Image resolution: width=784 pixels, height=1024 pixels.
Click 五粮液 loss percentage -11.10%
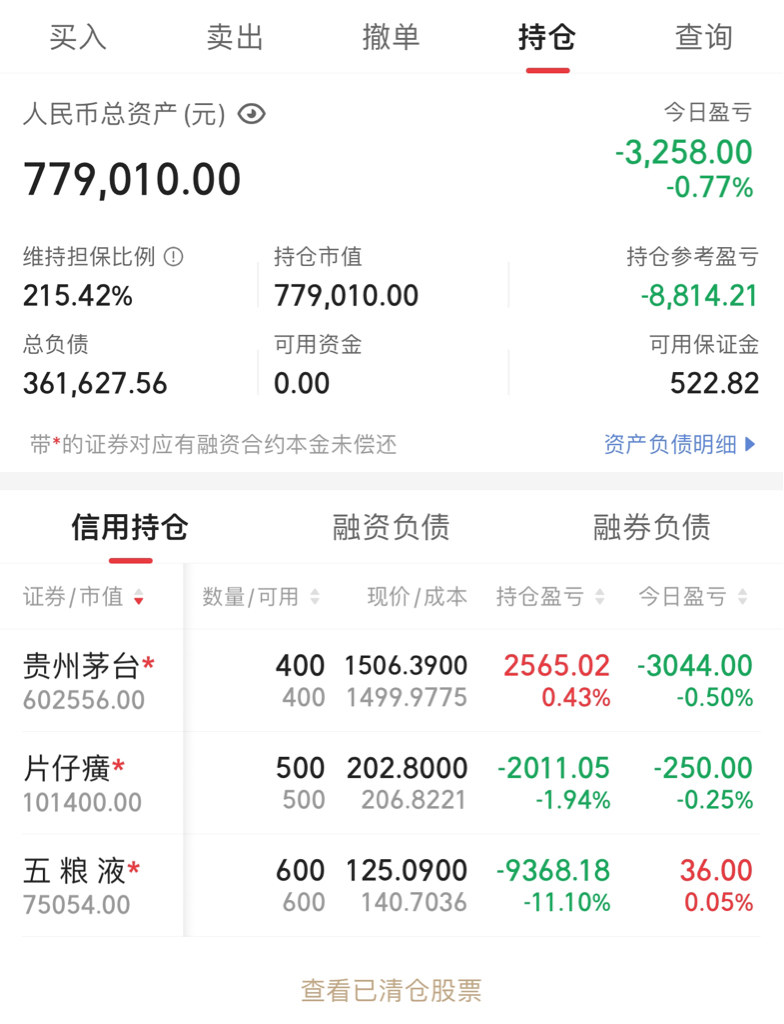(567, 903)
